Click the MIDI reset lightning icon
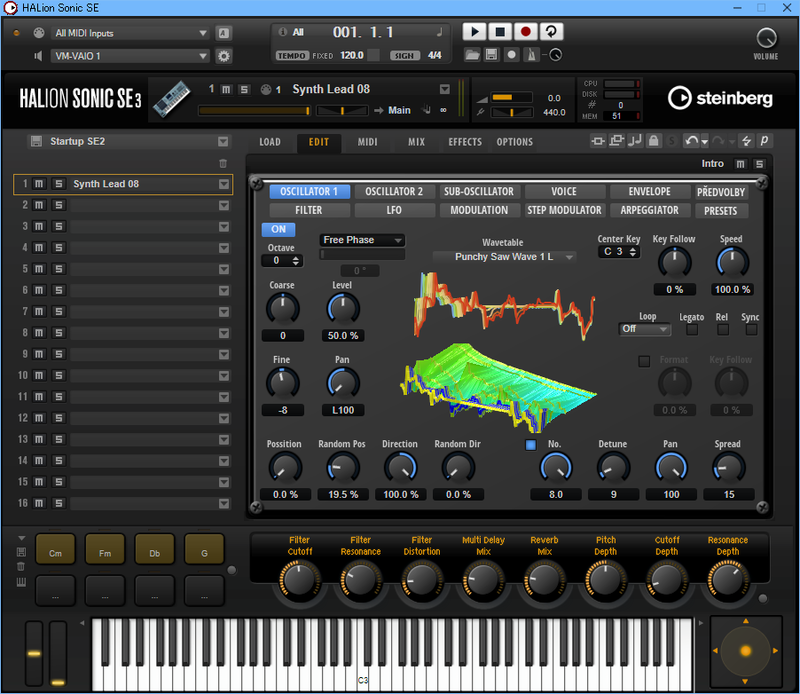 (x=746, y=140)
